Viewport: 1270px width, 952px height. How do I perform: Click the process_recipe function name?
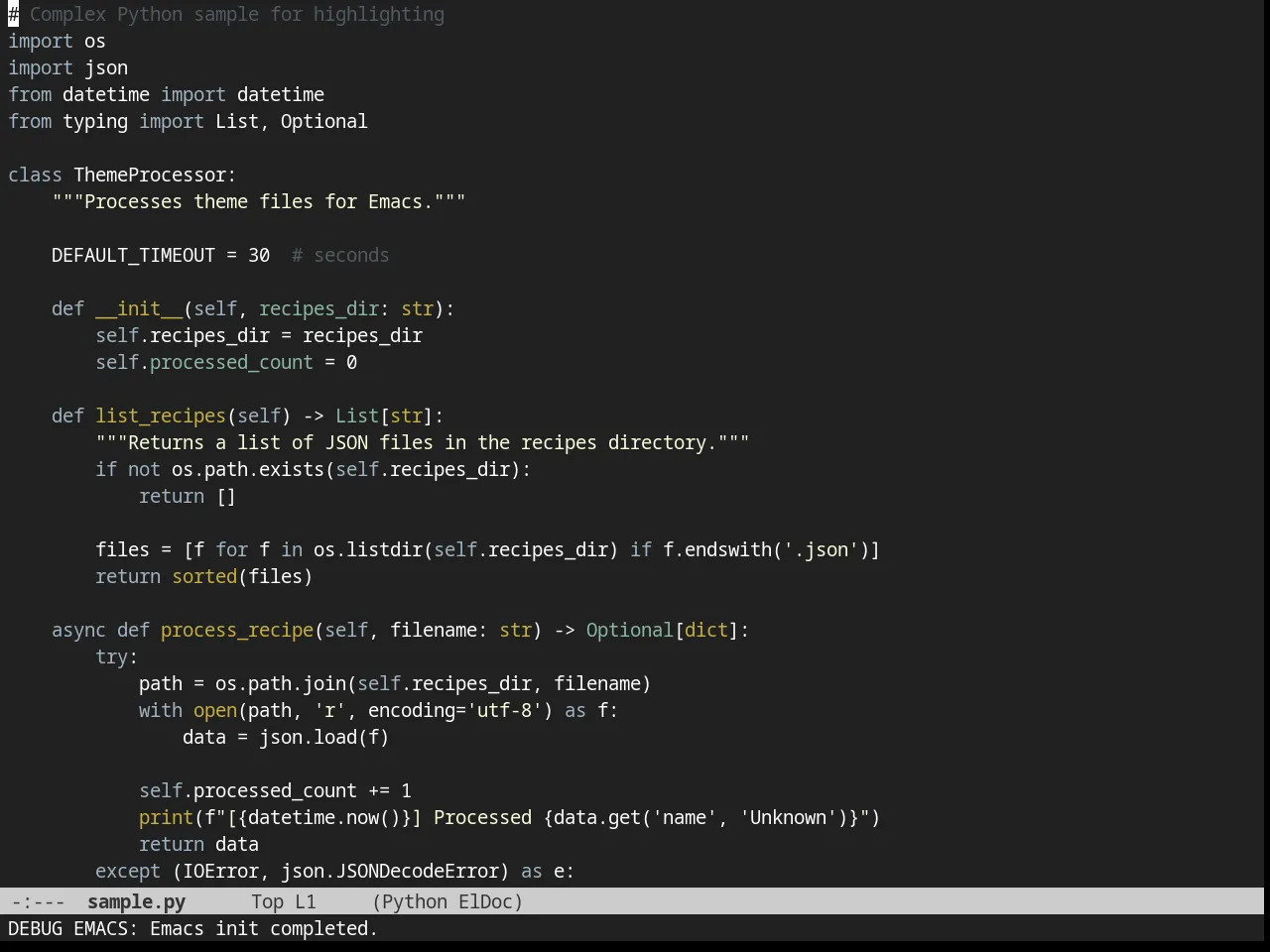click(237, 631)
